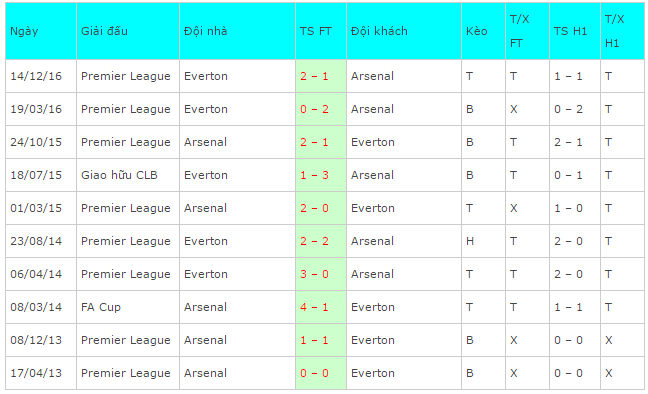The height and width of the screenshot is (394, 648).
Task: Click the TS FT column header
Action: tap(321, 31)
